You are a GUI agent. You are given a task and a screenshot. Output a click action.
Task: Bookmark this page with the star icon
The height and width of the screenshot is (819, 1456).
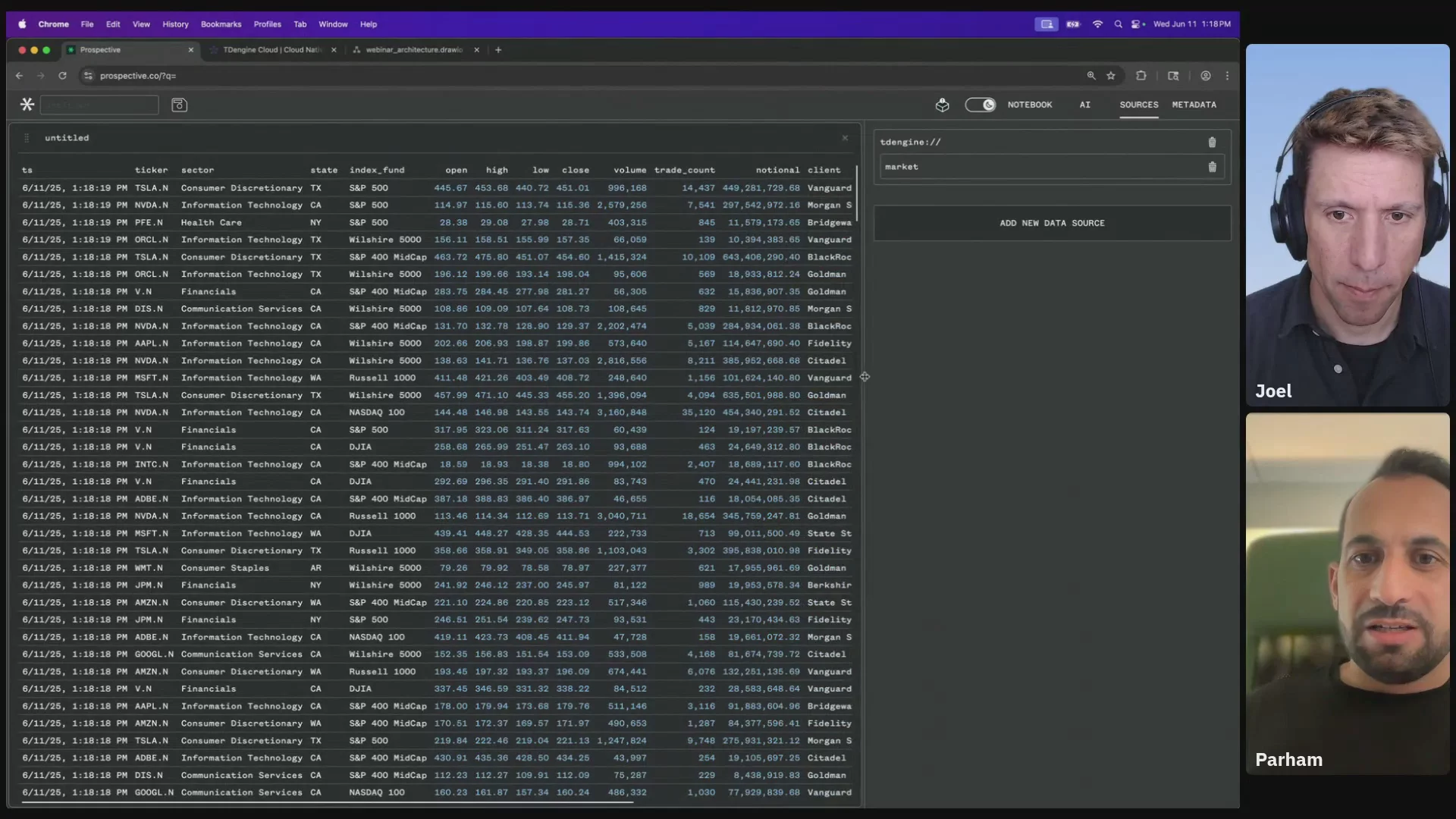pos(1111,76)
